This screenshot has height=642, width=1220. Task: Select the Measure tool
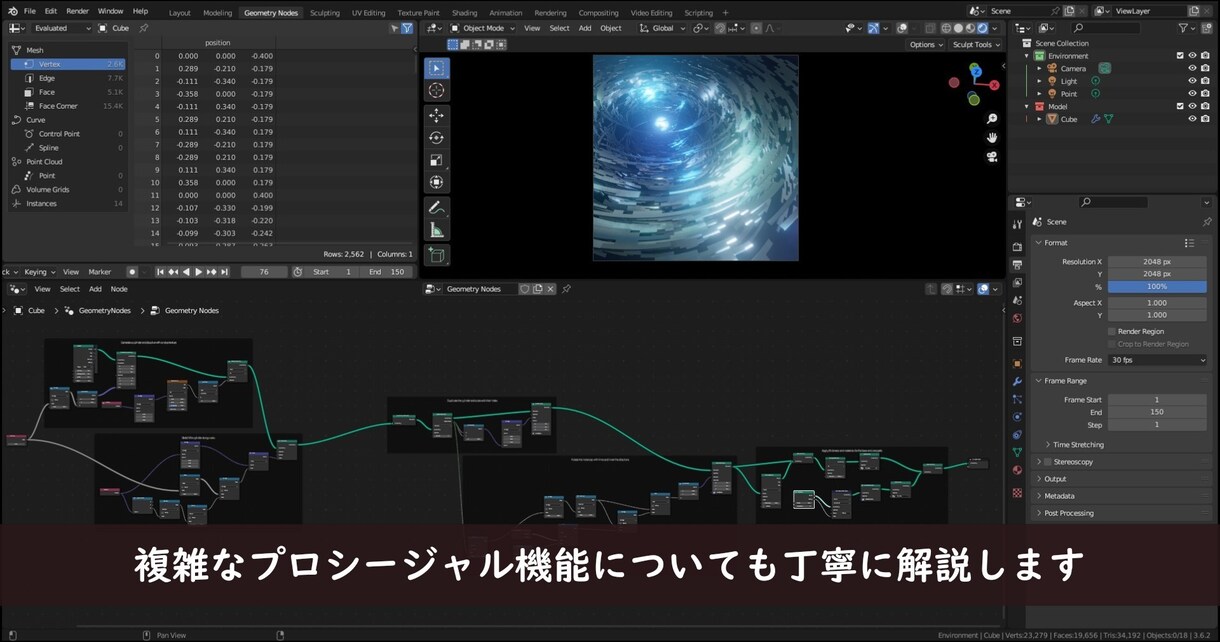[437, 230]
